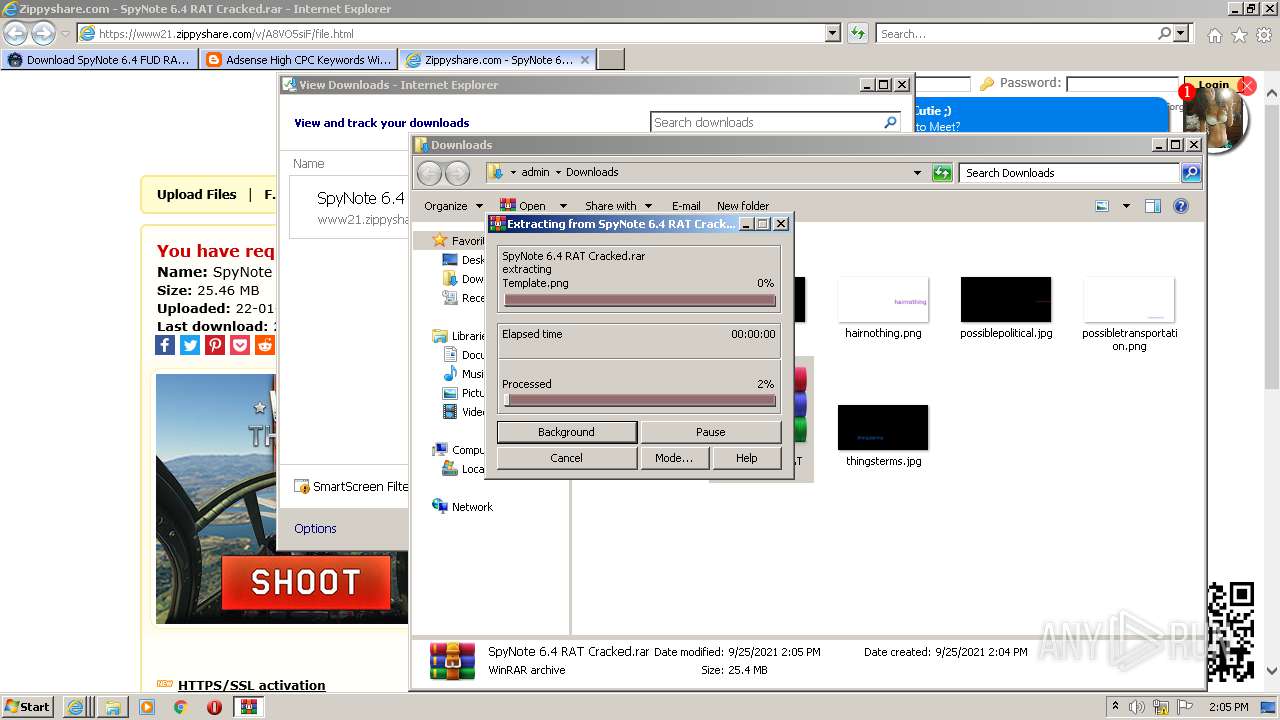
Task: Click the Explorer search magnifier icon
Action: point(1190,173)
